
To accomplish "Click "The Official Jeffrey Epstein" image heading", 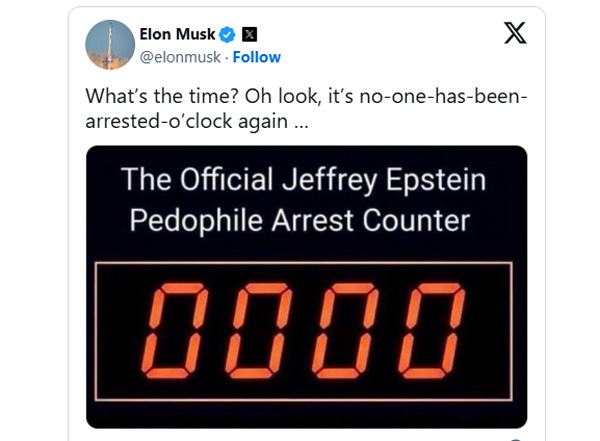I will (x=303, y=181).
